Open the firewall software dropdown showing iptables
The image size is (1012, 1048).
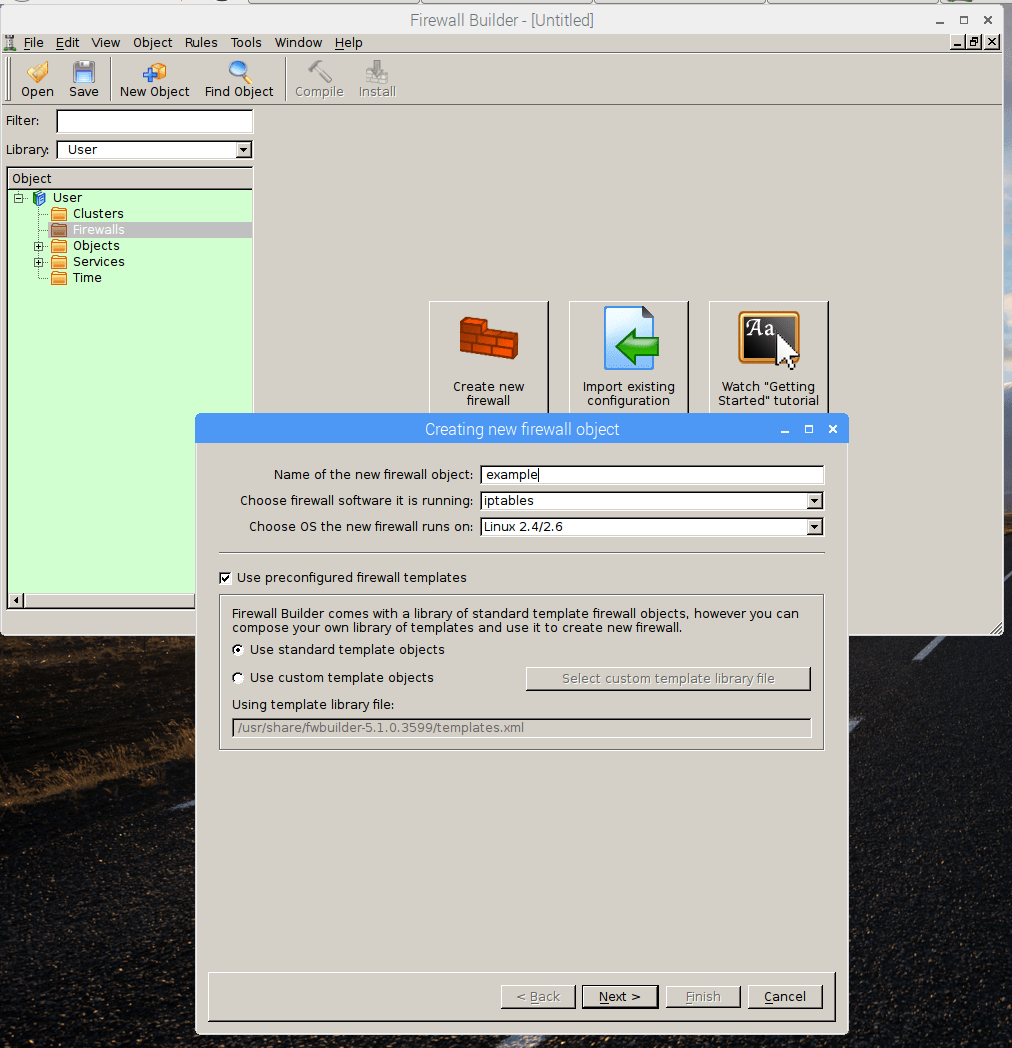814,501
